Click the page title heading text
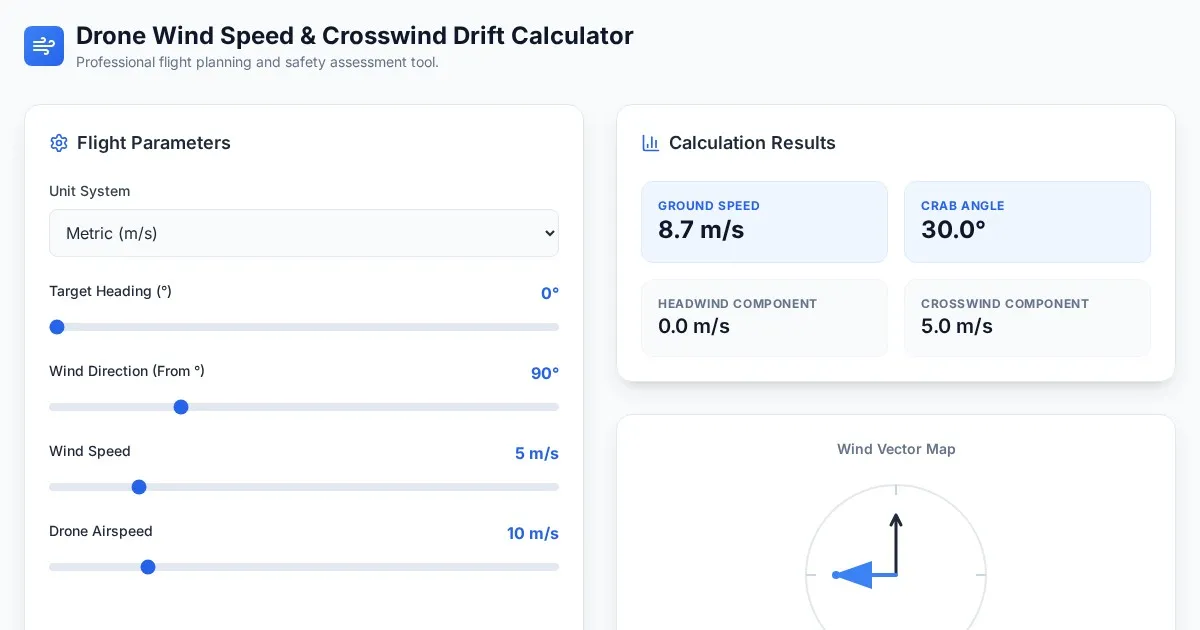The height and width of the screenshot is (630, 1200). (354, 36)
